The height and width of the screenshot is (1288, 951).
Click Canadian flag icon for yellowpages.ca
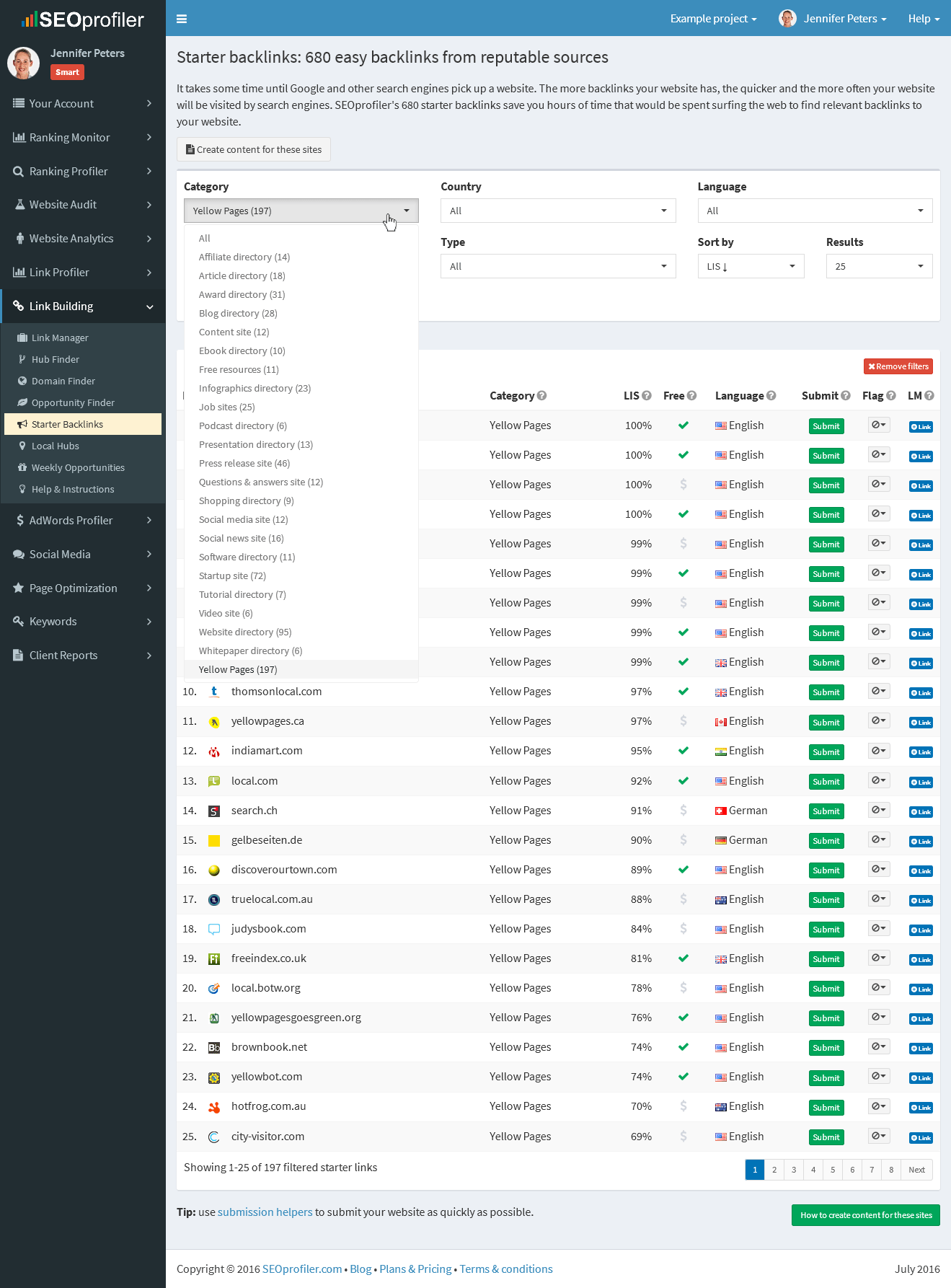721,722
